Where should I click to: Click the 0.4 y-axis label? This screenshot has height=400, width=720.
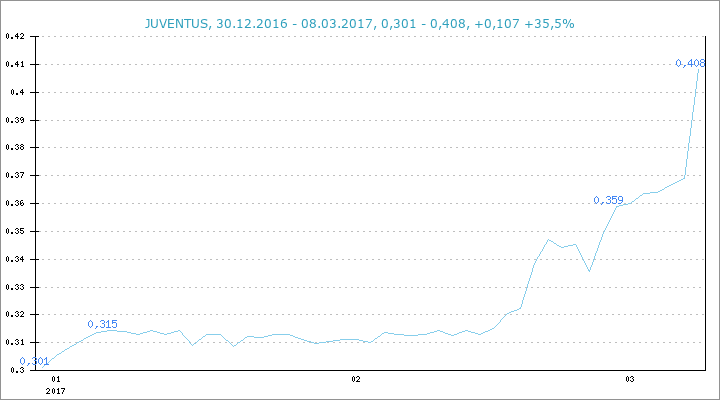coord(17,92)
